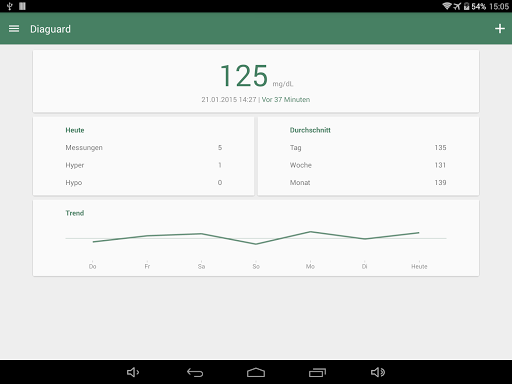This screenshot has width=512, height=384.
Task: Open the recent apps overview
Action: 317,372
